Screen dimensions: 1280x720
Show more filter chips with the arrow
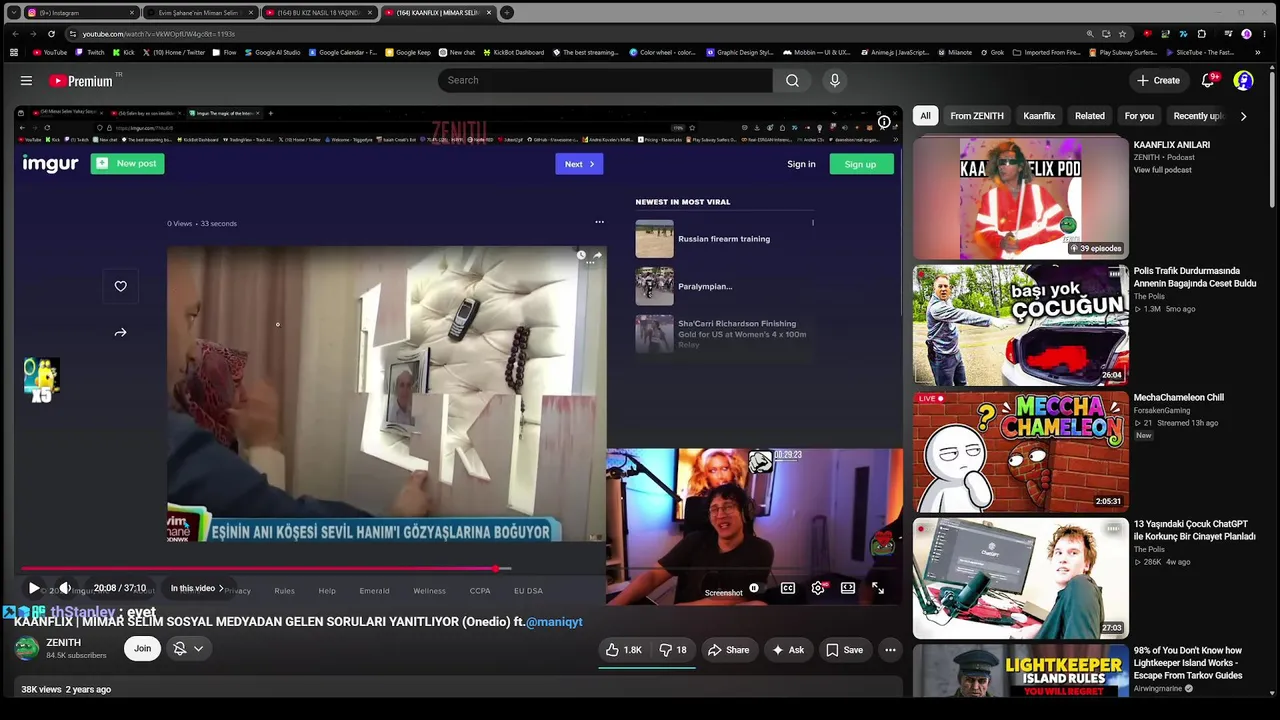[x=1243, y=116]
